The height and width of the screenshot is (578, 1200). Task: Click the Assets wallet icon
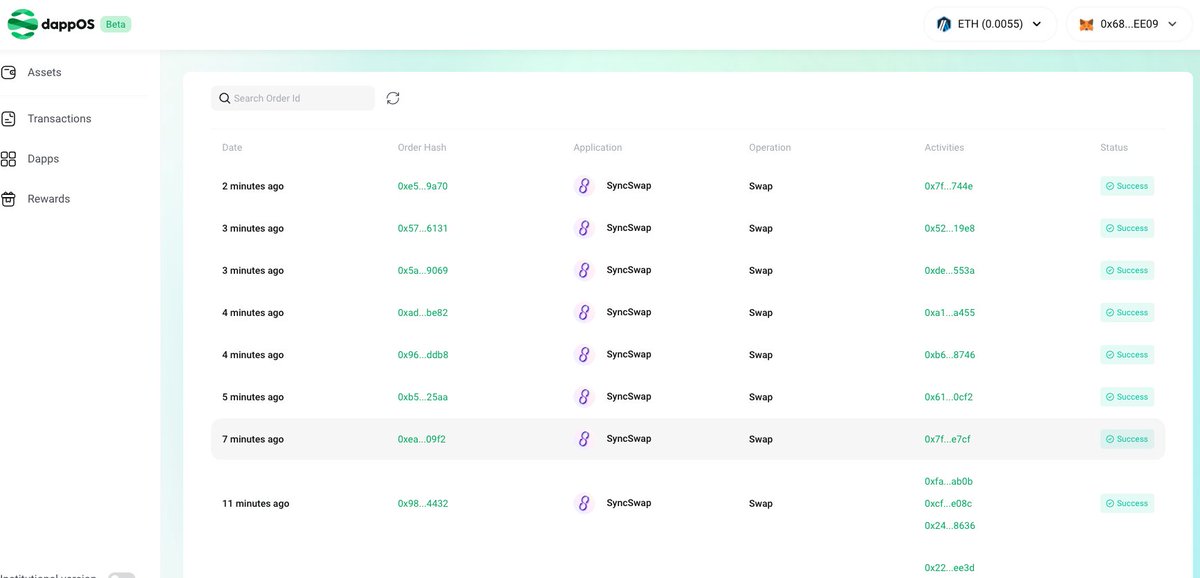[9, 73]
